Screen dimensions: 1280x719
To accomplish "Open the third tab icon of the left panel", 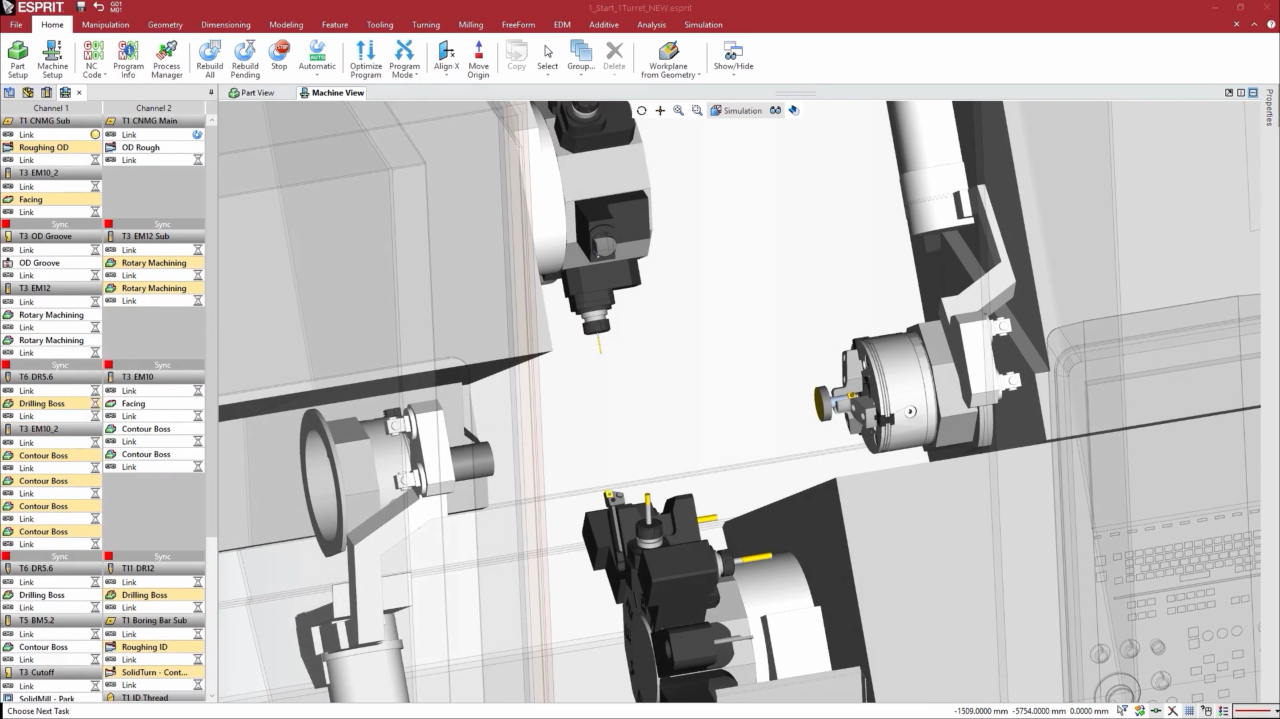I will point(47,92).
